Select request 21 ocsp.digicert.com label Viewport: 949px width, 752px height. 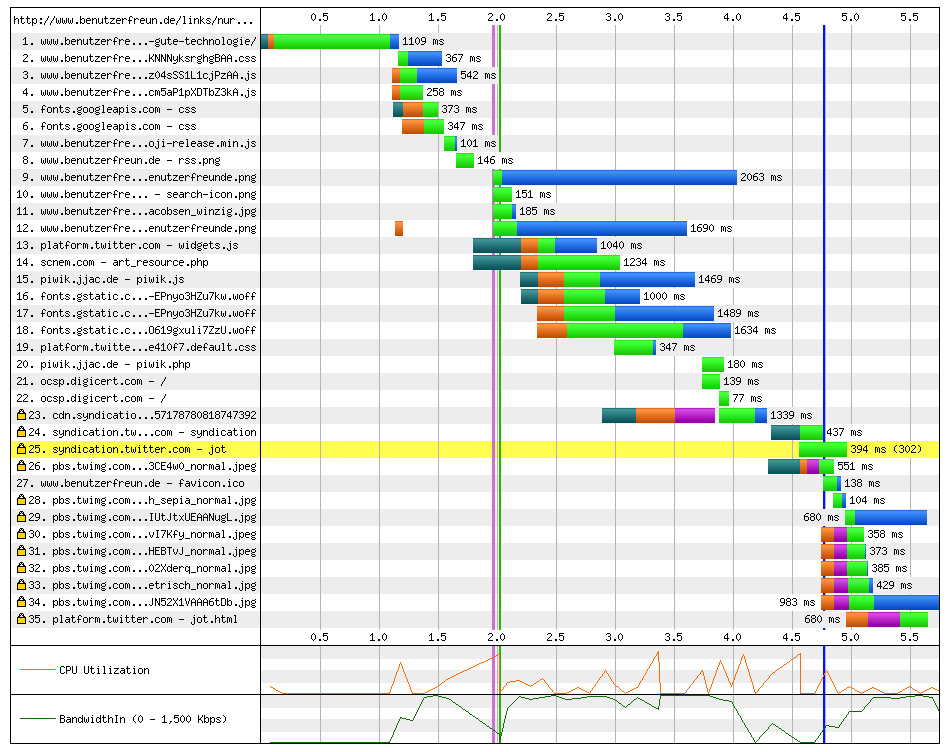pos(91,381)
